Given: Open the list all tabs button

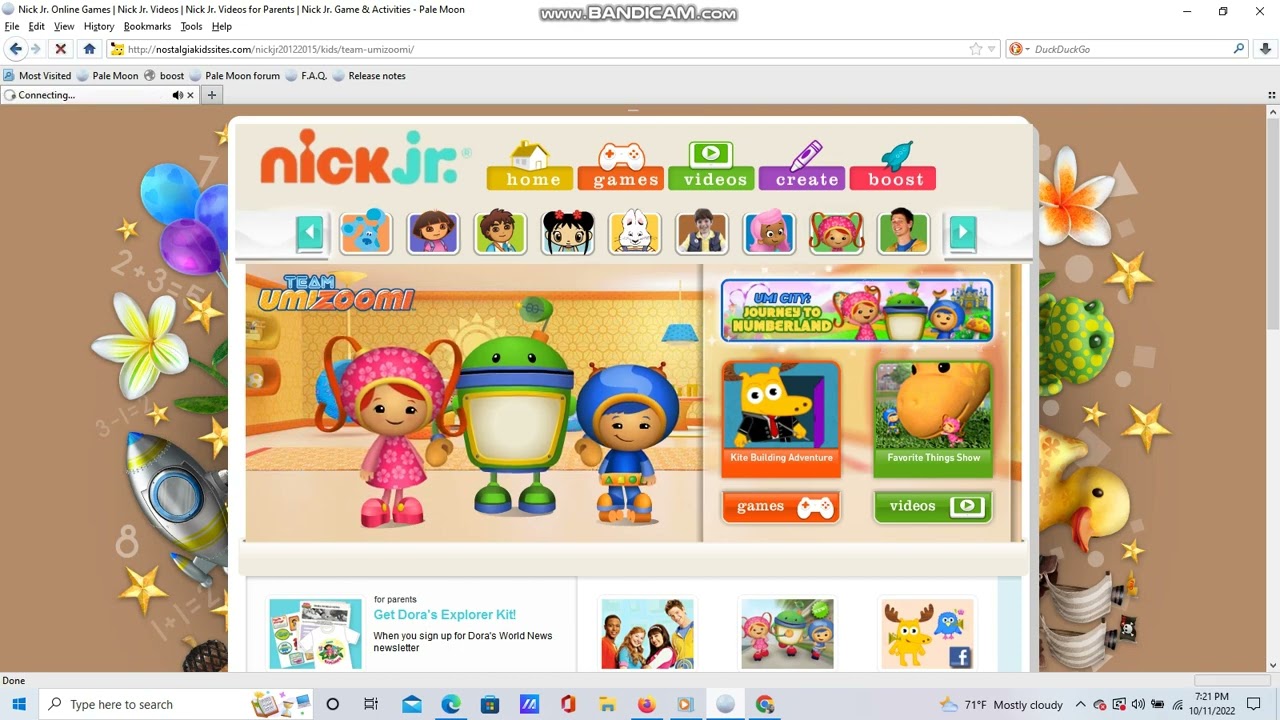Looking at the screenshot, I should click(1273, 95).
